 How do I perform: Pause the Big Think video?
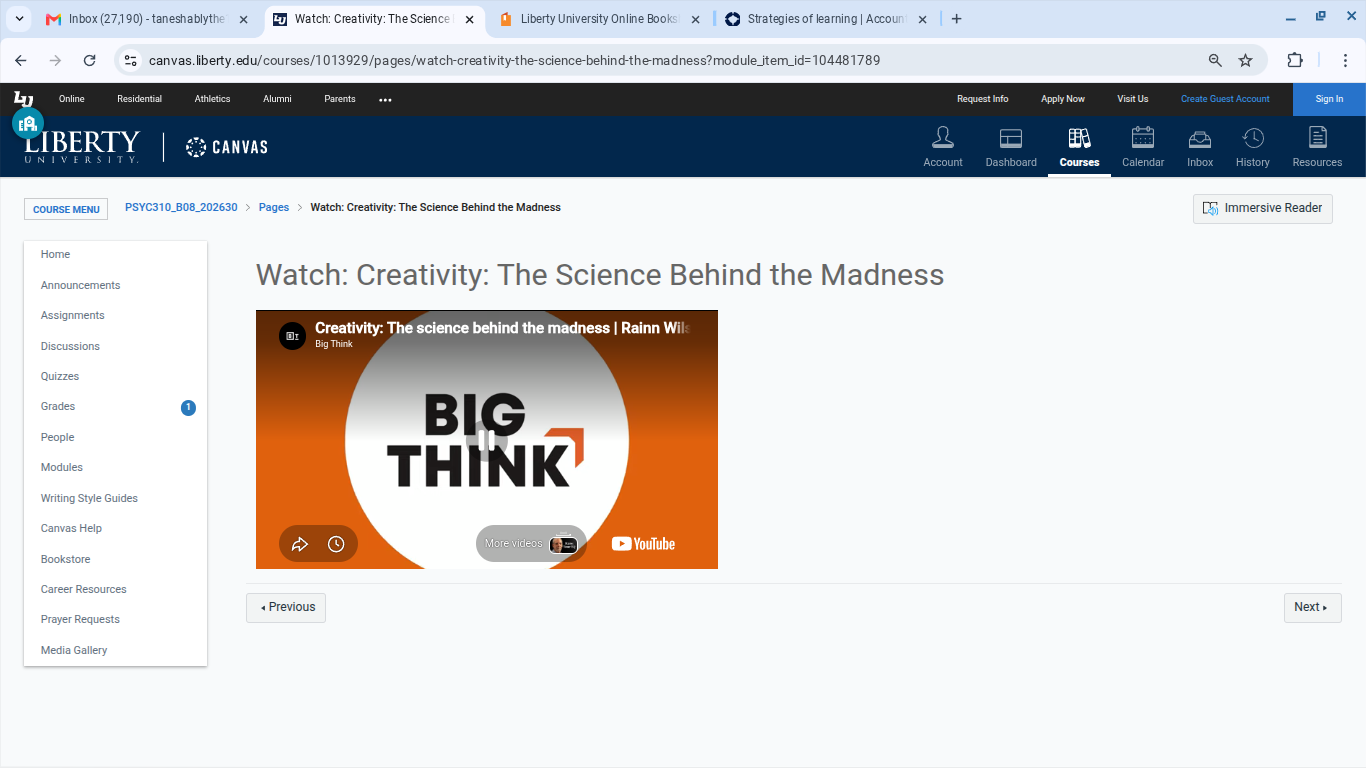tap(486, 440)
